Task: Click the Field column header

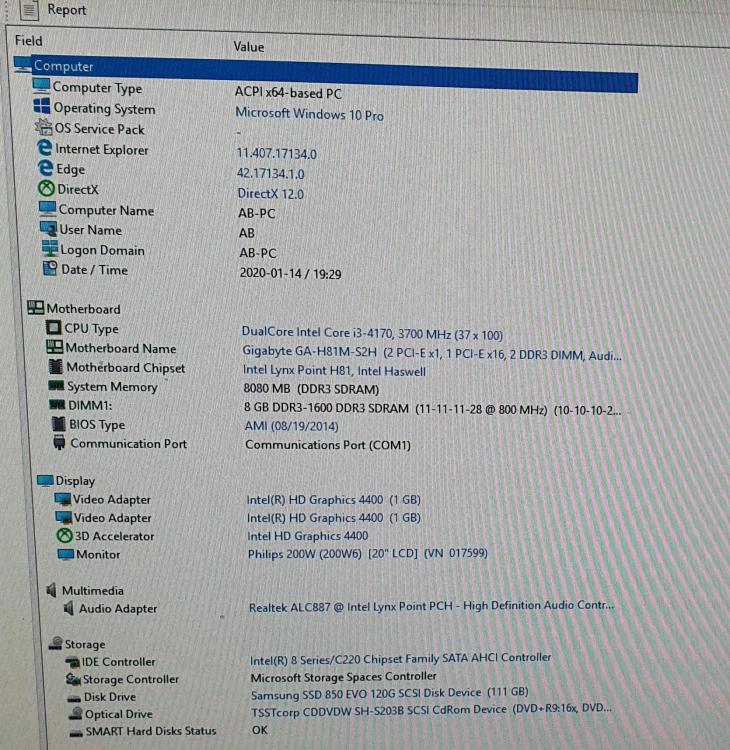Action: pyautogui.click(x=29, y=41)
